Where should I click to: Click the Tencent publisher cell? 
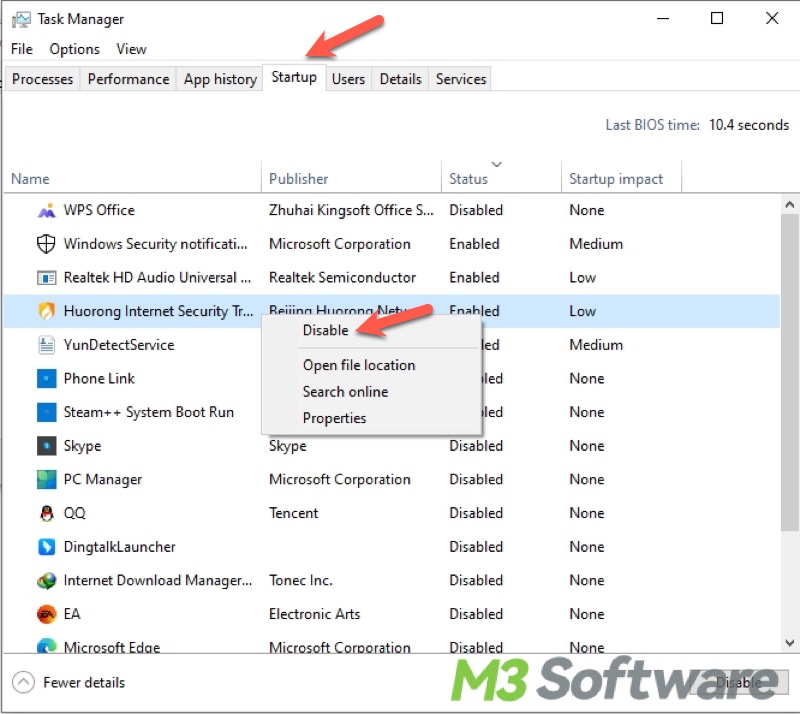[x=293, y=513]
